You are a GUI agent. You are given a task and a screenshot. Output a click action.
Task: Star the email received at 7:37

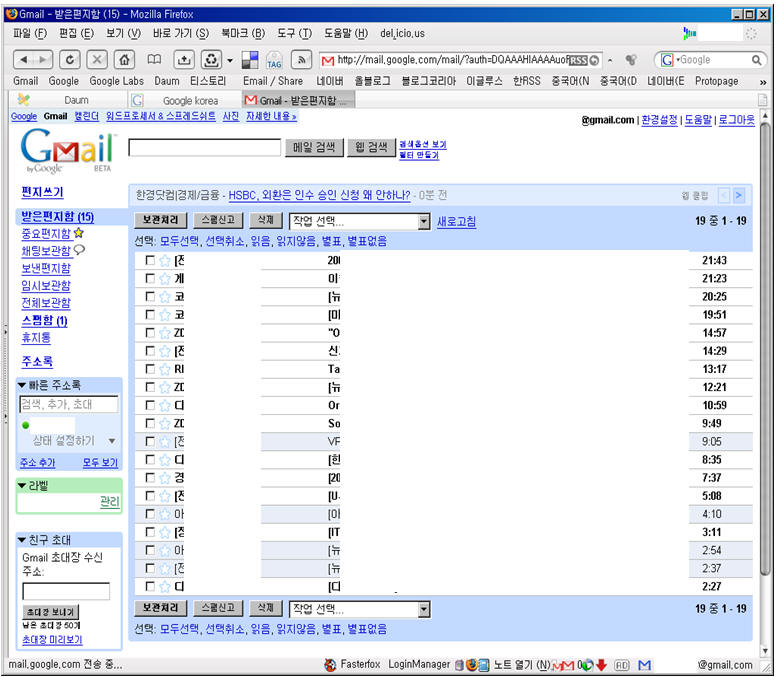pos(165,478)
